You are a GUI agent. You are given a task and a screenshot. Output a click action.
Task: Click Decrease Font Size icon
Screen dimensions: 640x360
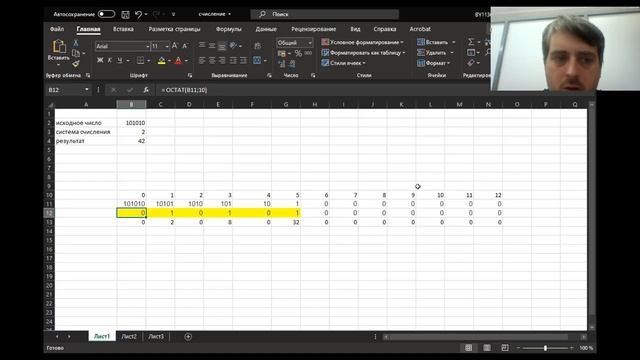(185, 46)
